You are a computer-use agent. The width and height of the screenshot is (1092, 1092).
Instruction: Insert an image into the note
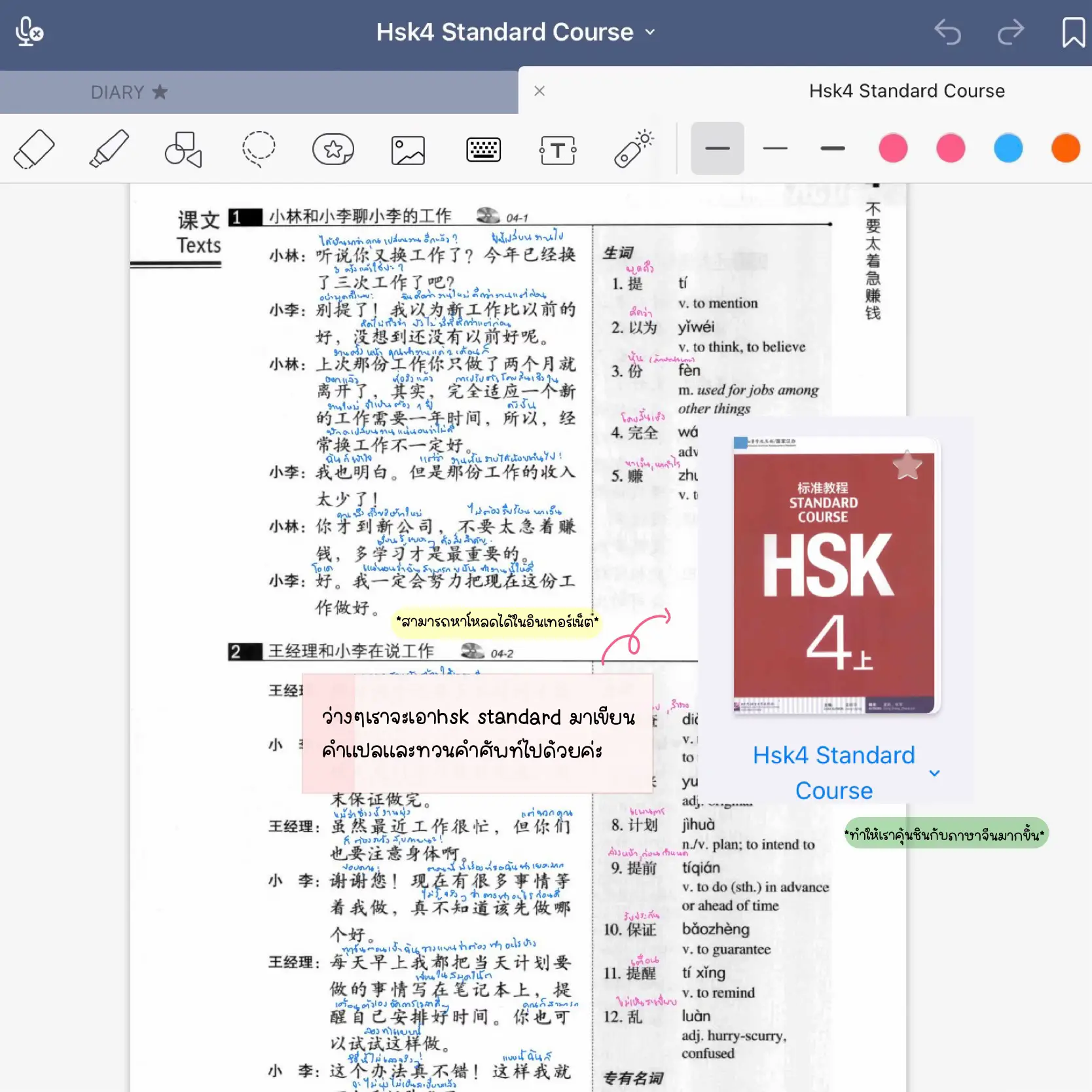[408, 149]
